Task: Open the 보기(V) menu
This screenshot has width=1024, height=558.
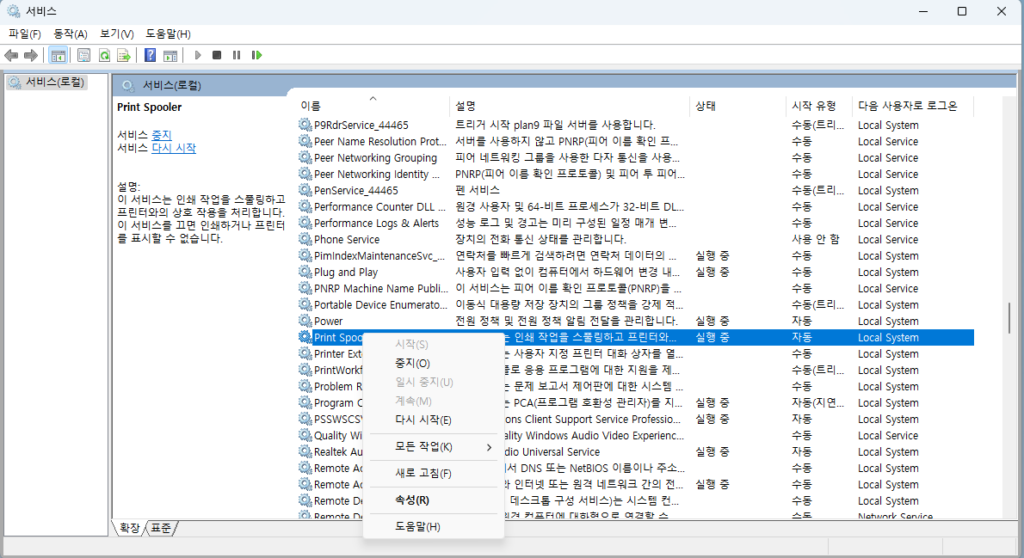Action: click(x=116, y=34)
